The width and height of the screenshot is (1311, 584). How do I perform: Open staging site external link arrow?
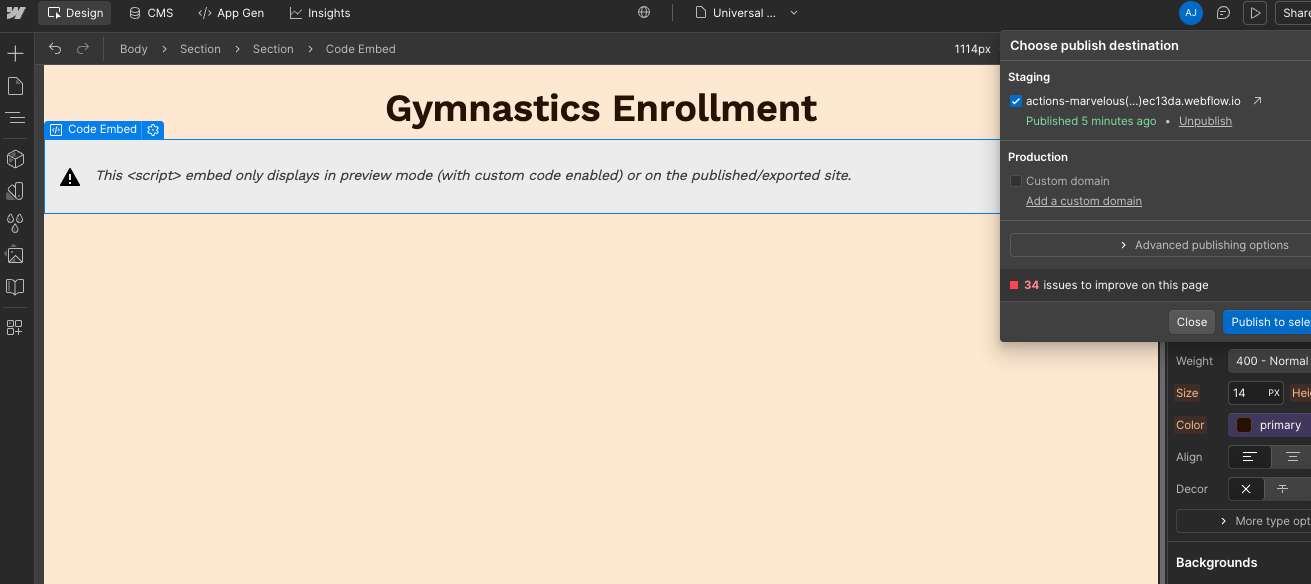1258,101
